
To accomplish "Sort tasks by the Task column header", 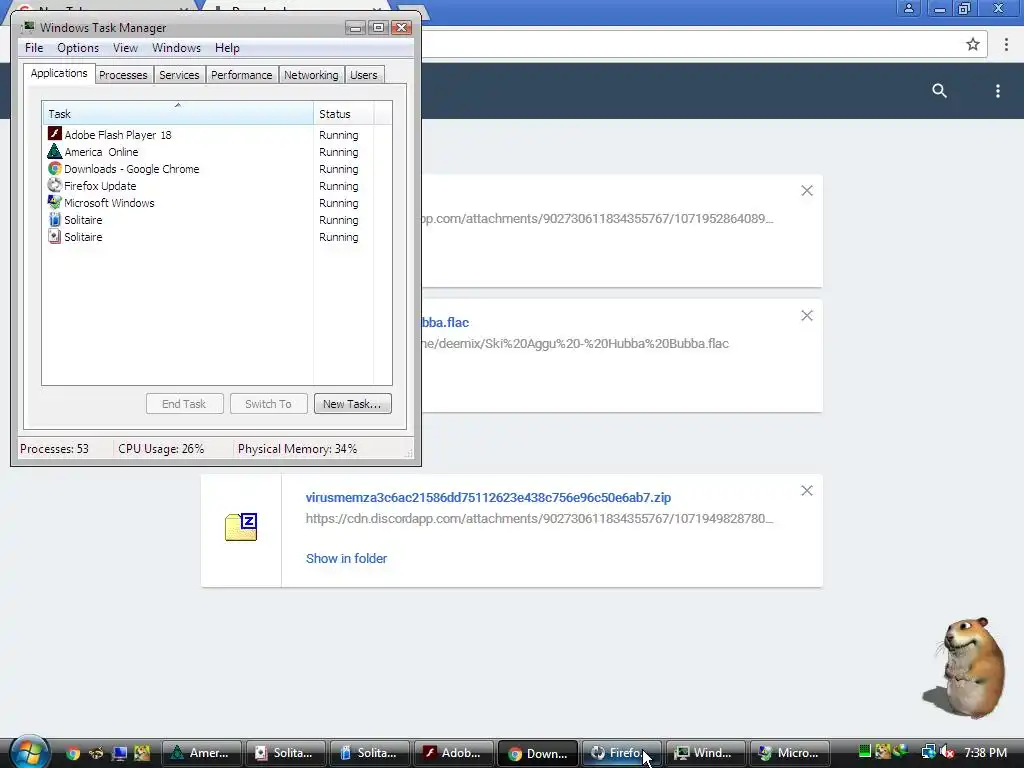I will pyautogui.click(x=178, y=114).
